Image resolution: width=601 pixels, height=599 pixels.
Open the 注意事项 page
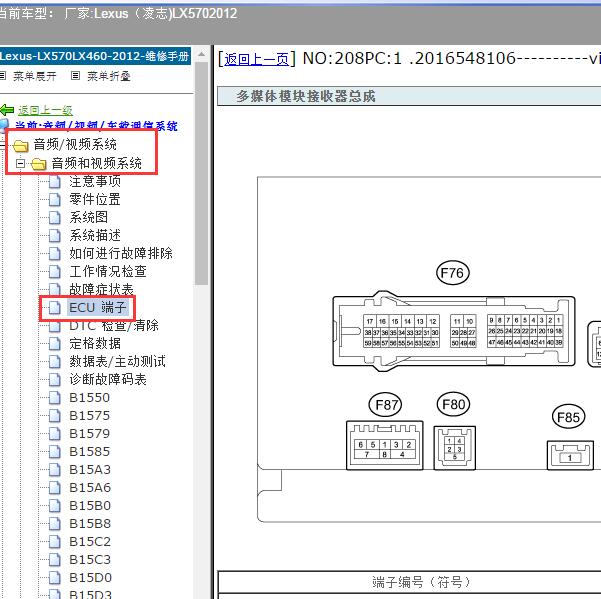coord(95,181)
